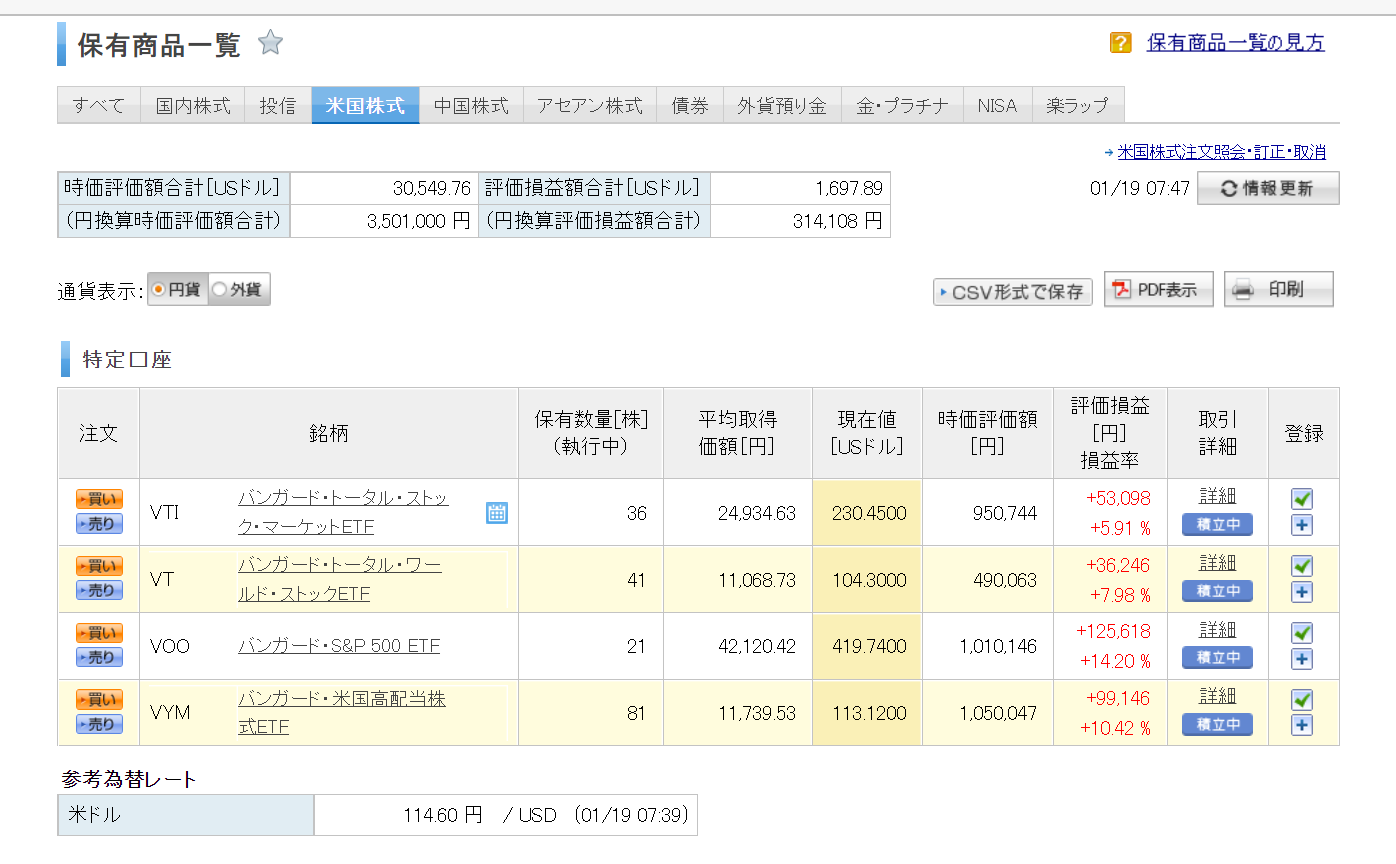
Task: Switch to the 中国株式 tab
Action: [x=471, y=106]
